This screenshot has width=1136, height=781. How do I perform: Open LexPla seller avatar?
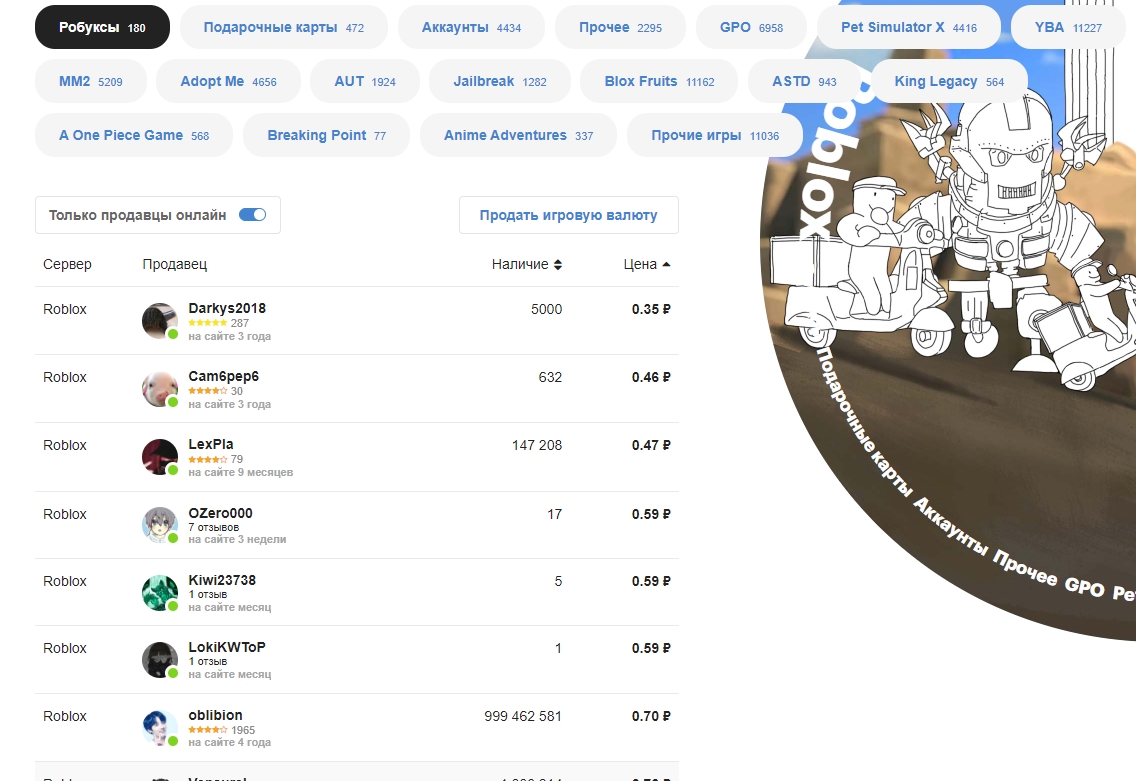click(160, 457)
